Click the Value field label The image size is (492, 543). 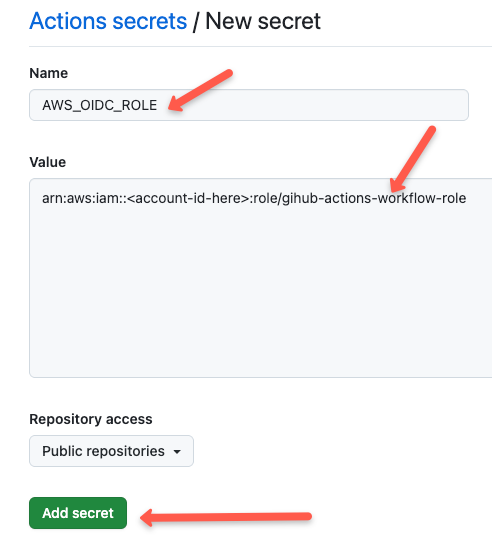(47, 162)
